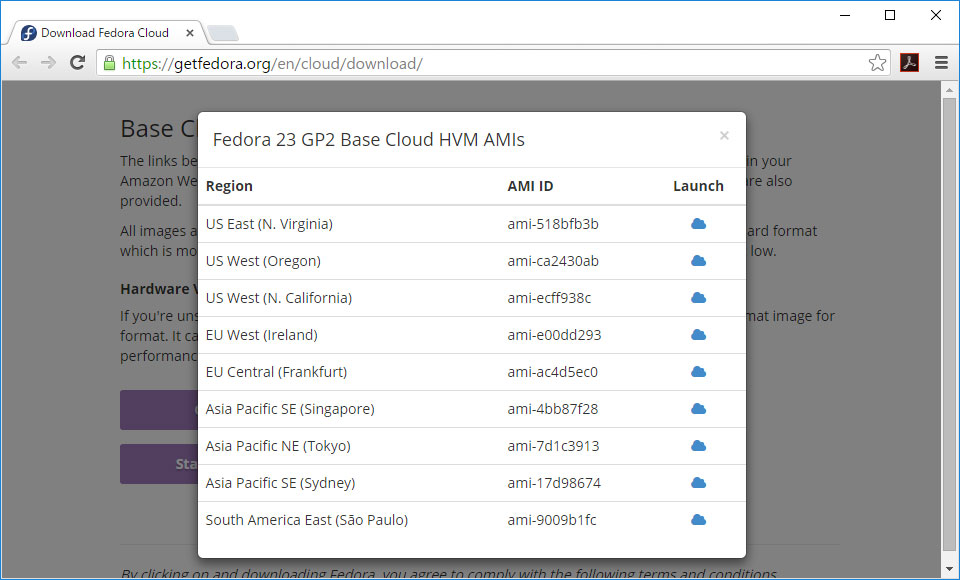Select AMI ID ami-ecff938c

coord(549,298)
